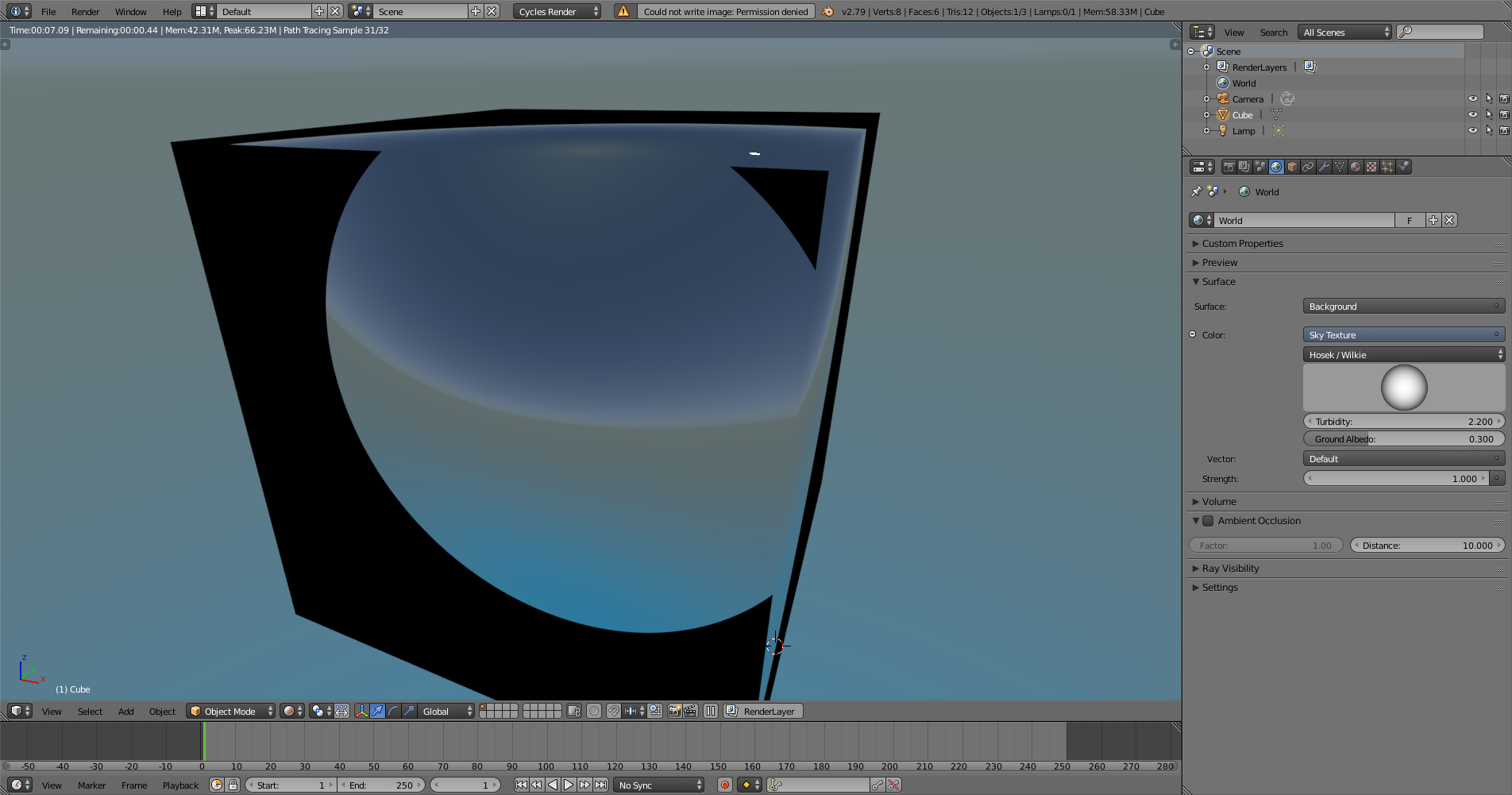Click the Sky Texture color button
The width and height of the screenshot is (1512, 795).
coord(1404,334)
